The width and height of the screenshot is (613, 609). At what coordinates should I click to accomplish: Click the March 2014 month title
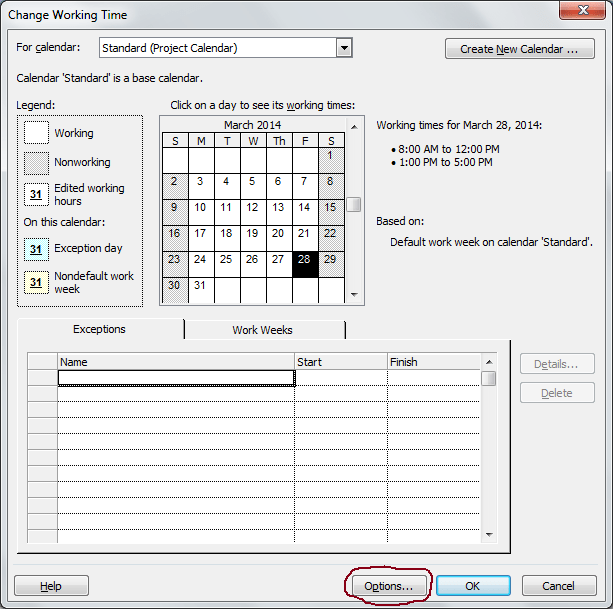click(253, 125)
